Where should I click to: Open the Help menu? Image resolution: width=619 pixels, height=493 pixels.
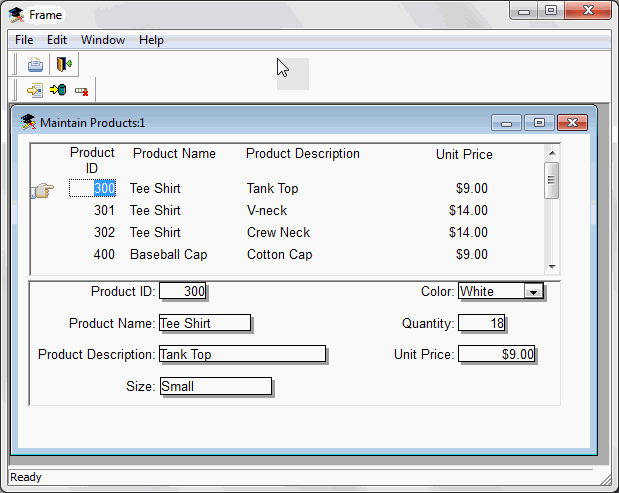(x=151, y=40)
